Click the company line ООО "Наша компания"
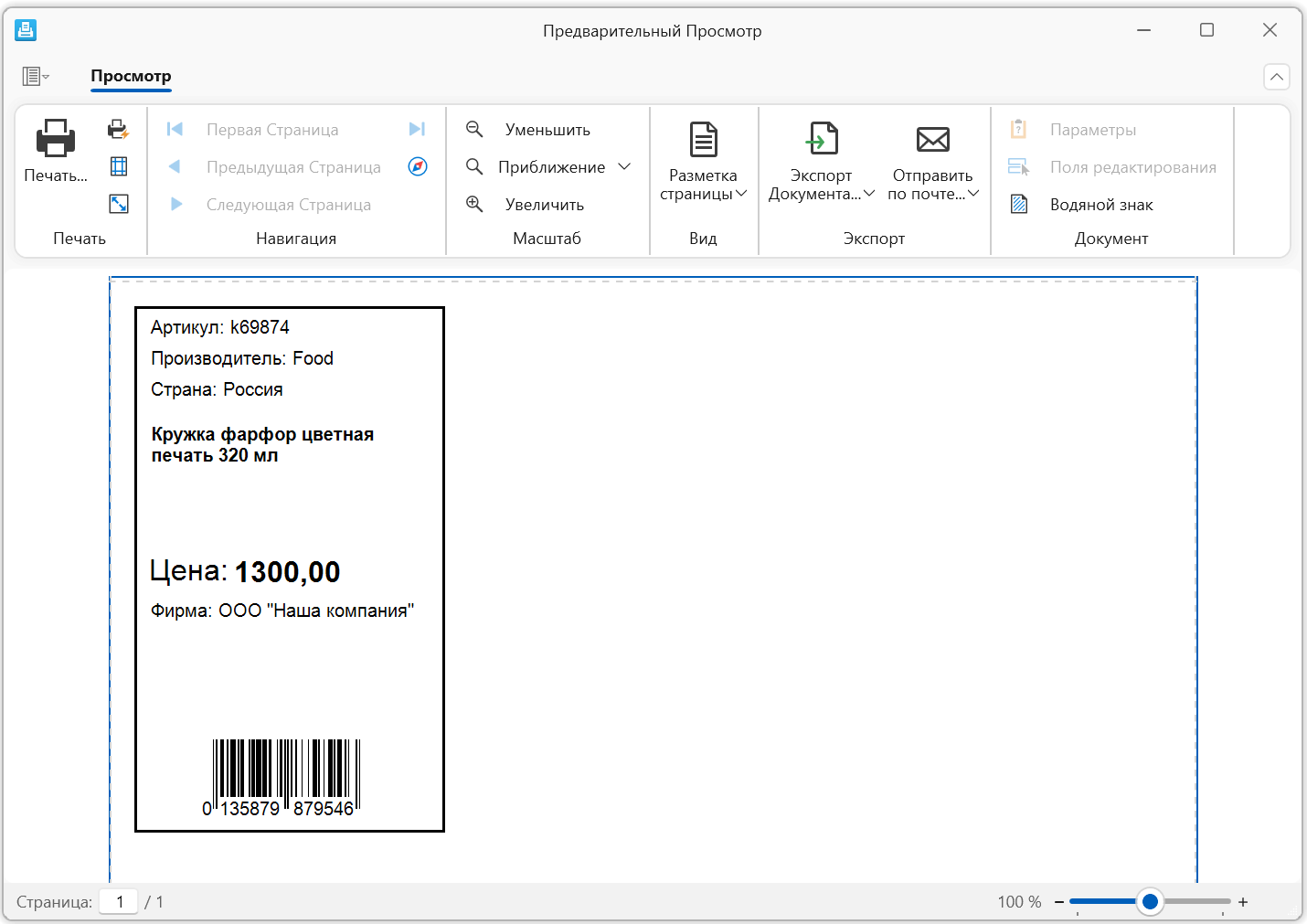 tap(316, 611)
